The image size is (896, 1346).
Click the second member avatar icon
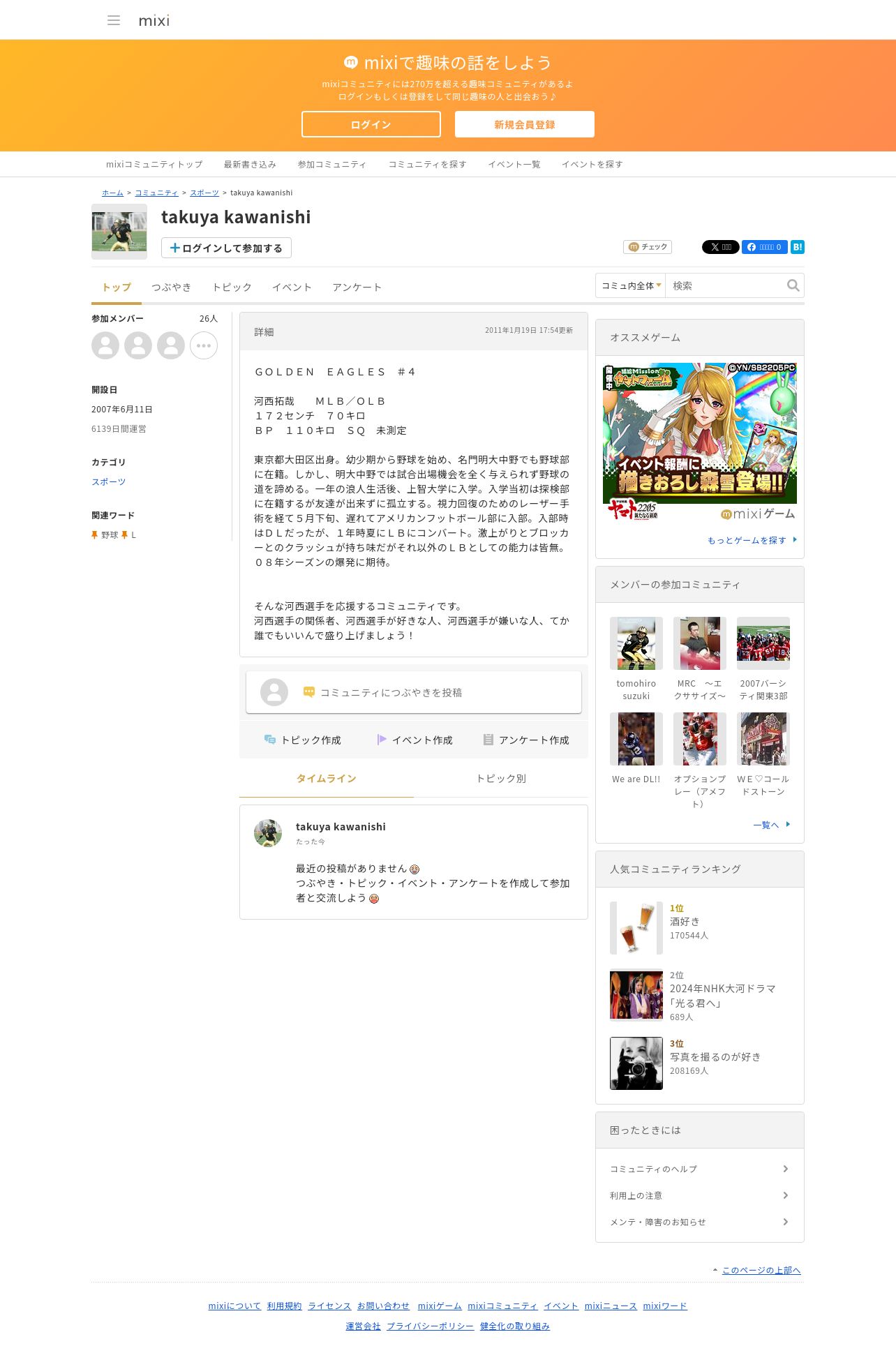tap(138, 345)
